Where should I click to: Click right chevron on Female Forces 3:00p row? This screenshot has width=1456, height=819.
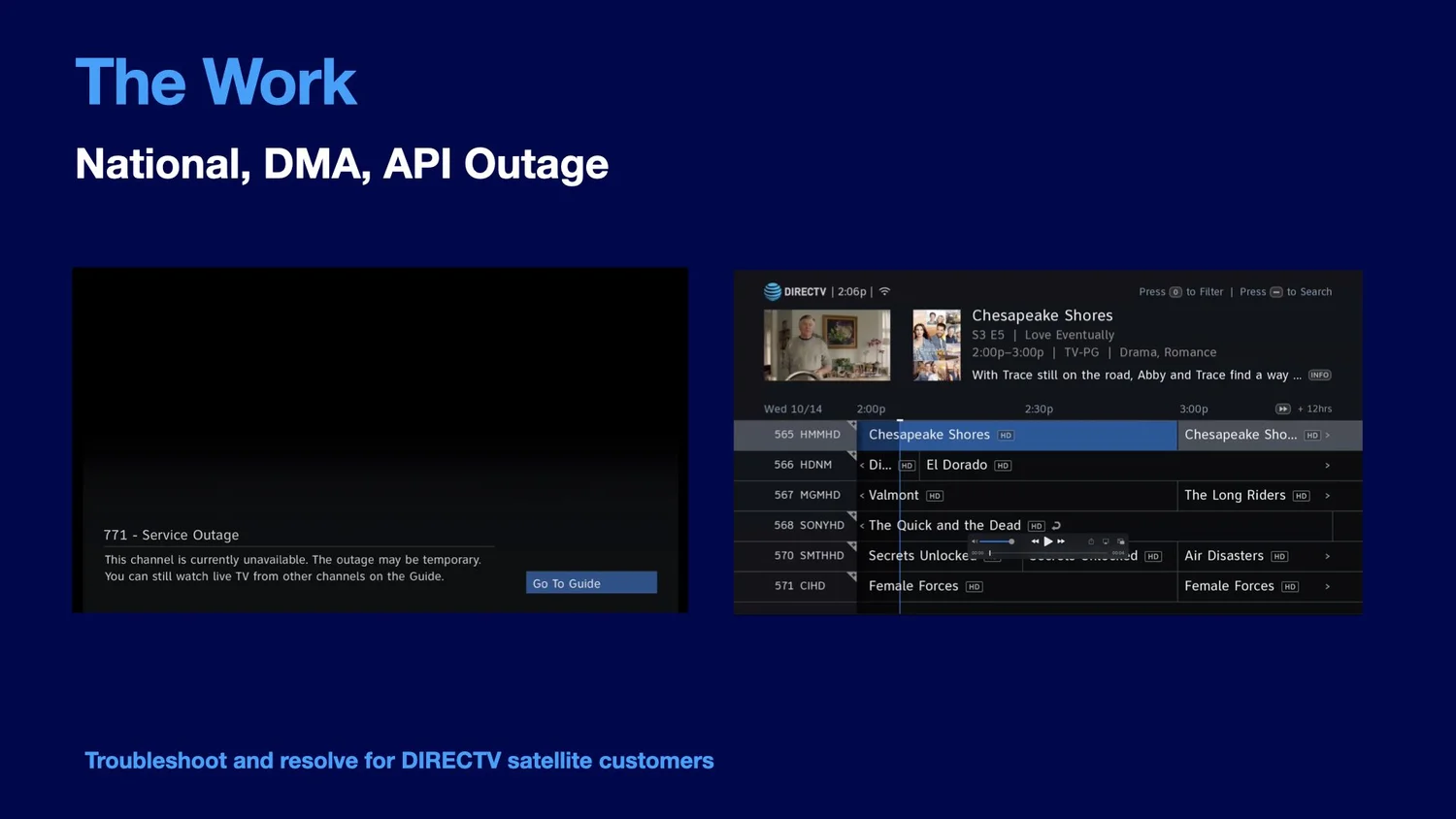coord(1328,585)
